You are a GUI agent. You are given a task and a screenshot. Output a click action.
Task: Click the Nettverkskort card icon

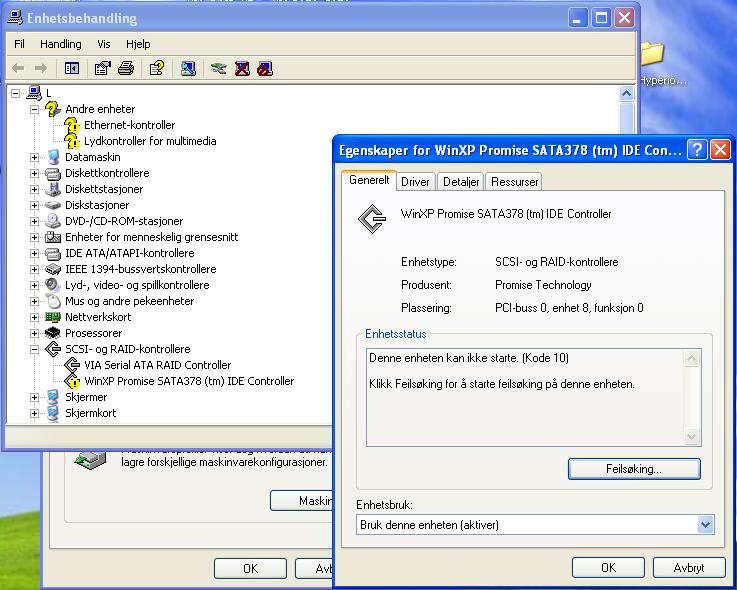(x=53, y=317)
